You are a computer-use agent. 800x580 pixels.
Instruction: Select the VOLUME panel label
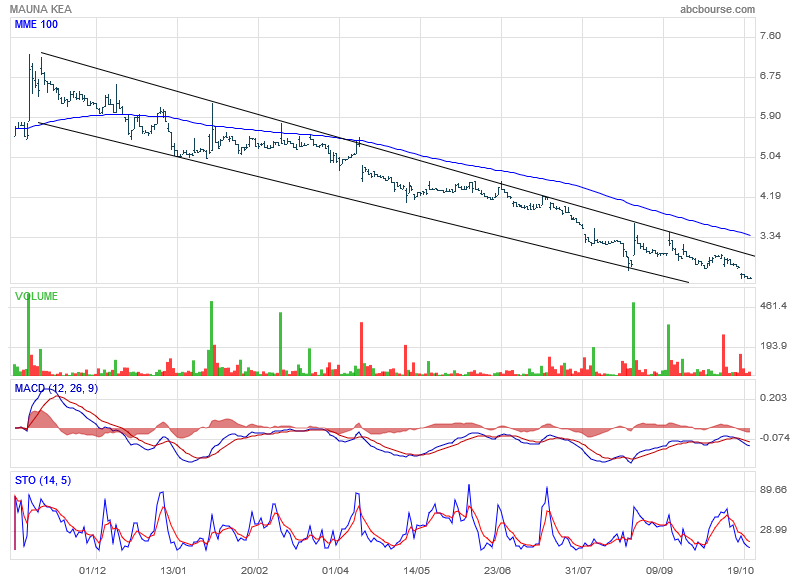36,296
